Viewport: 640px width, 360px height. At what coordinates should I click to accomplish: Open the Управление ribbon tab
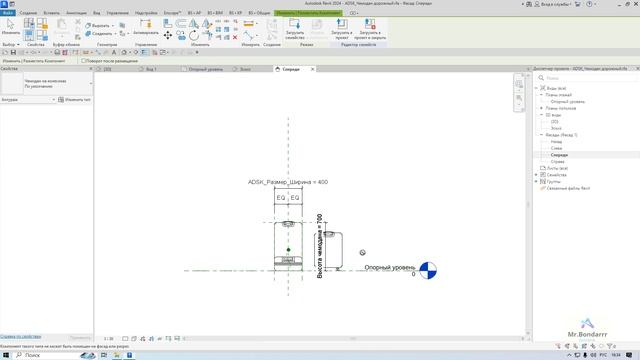coord(118,13)
